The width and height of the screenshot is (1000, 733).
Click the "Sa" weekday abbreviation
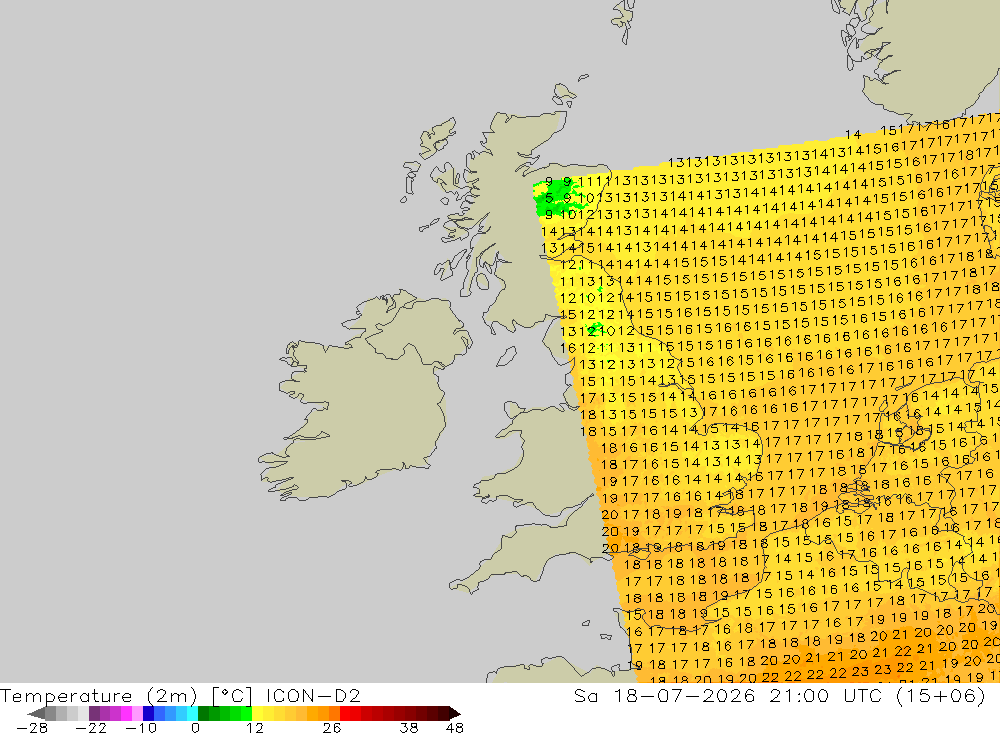tap(585, 695)
